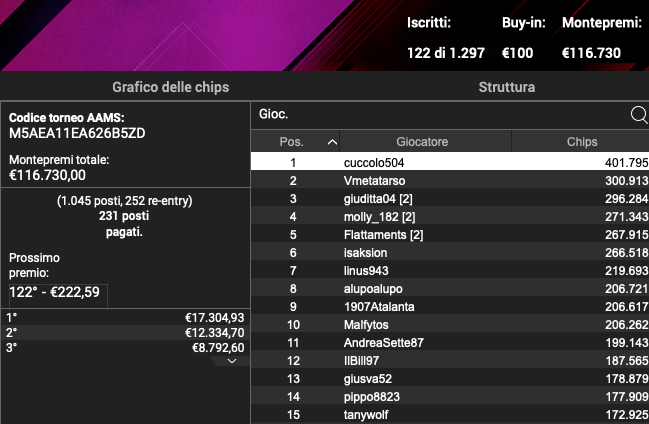Click the Prossimo premio 122° value box
The height and width of the screenshot is (424, 649).
[x=57, y=293]
